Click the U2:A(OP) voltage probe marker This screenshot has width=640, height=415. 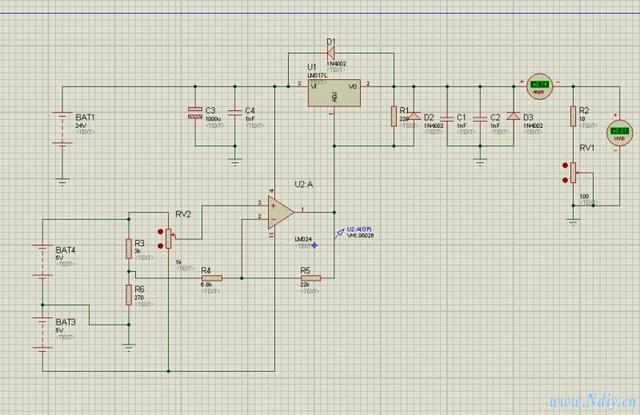(339, 233)
